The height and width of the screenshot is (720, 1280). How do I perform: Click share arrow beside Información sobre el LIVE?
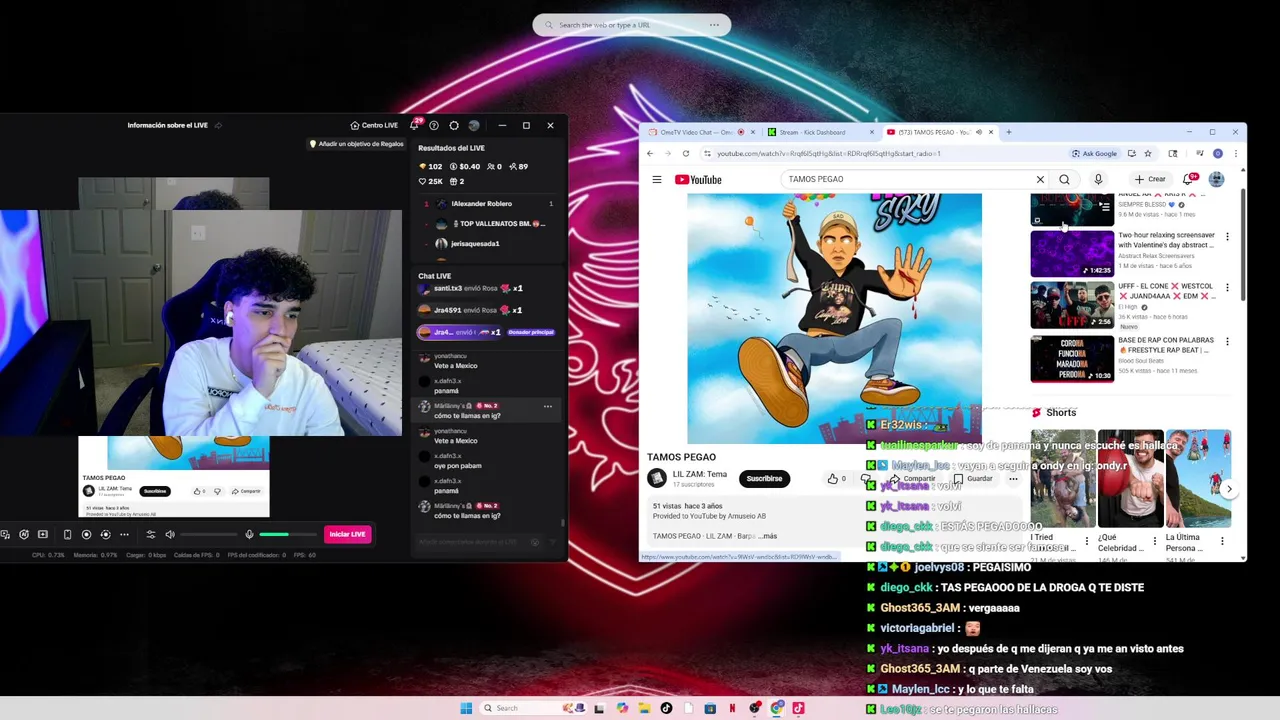pyautogui.click(x=218, y=125)
